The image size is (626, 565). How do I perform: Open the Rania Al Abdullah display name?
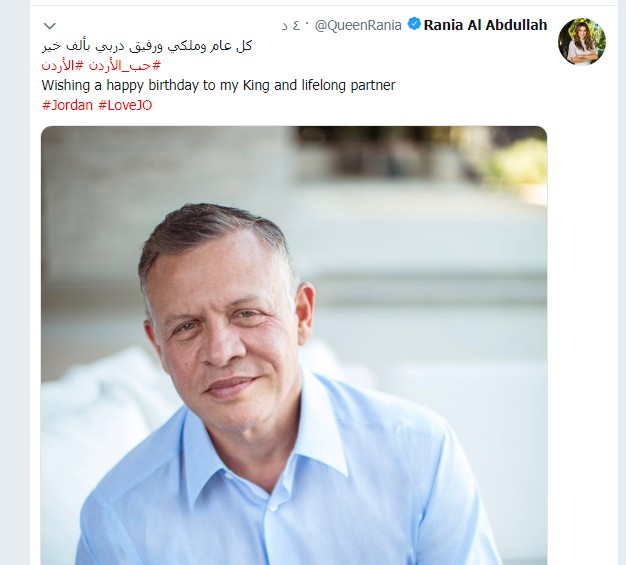pyautogui.click(x=486, y=25)
